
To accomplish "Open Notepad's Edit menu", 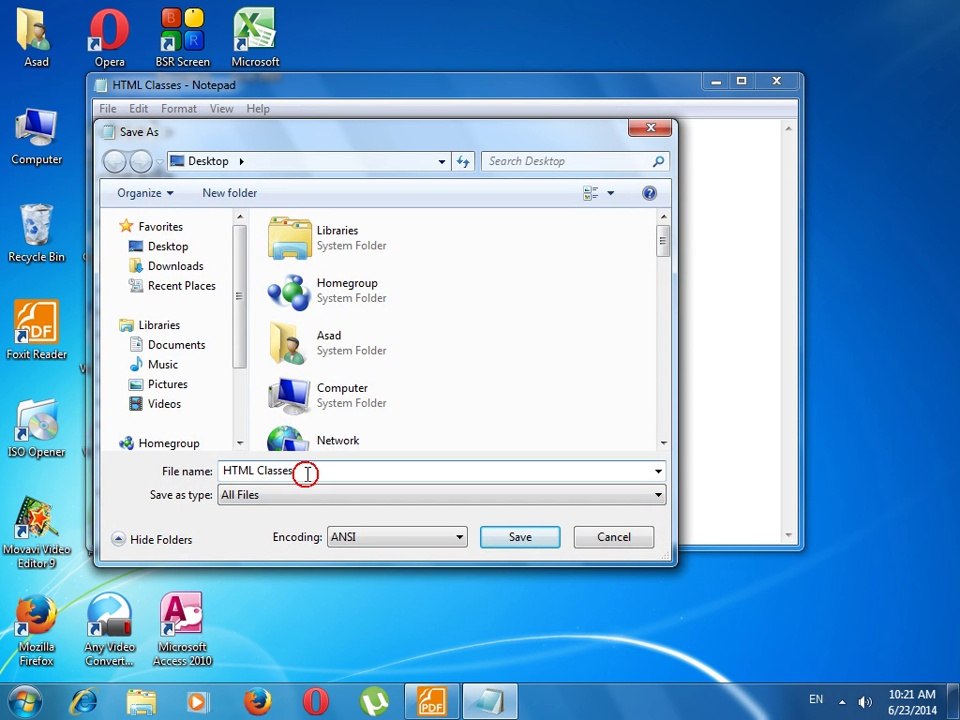I will click(138, 108).
